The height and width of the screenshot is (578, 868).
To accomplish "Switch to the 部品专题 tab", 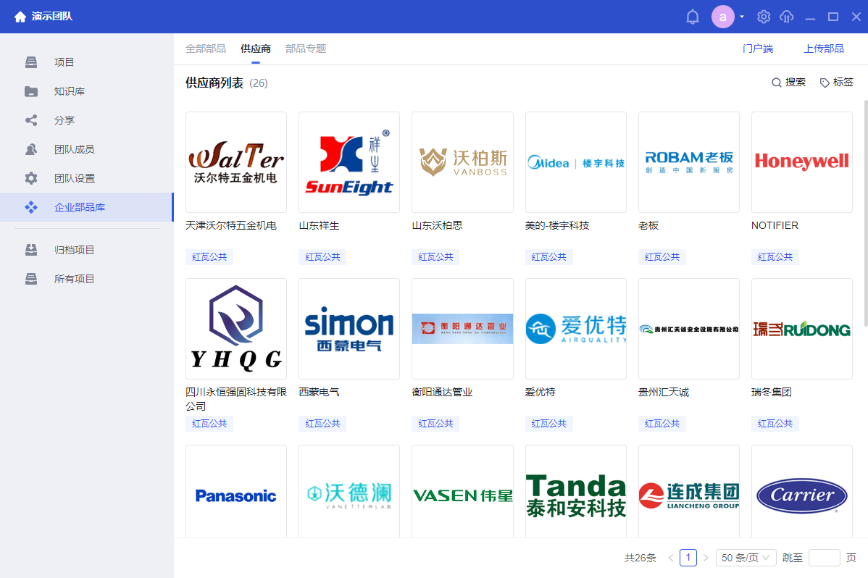I will click(306, 49).
